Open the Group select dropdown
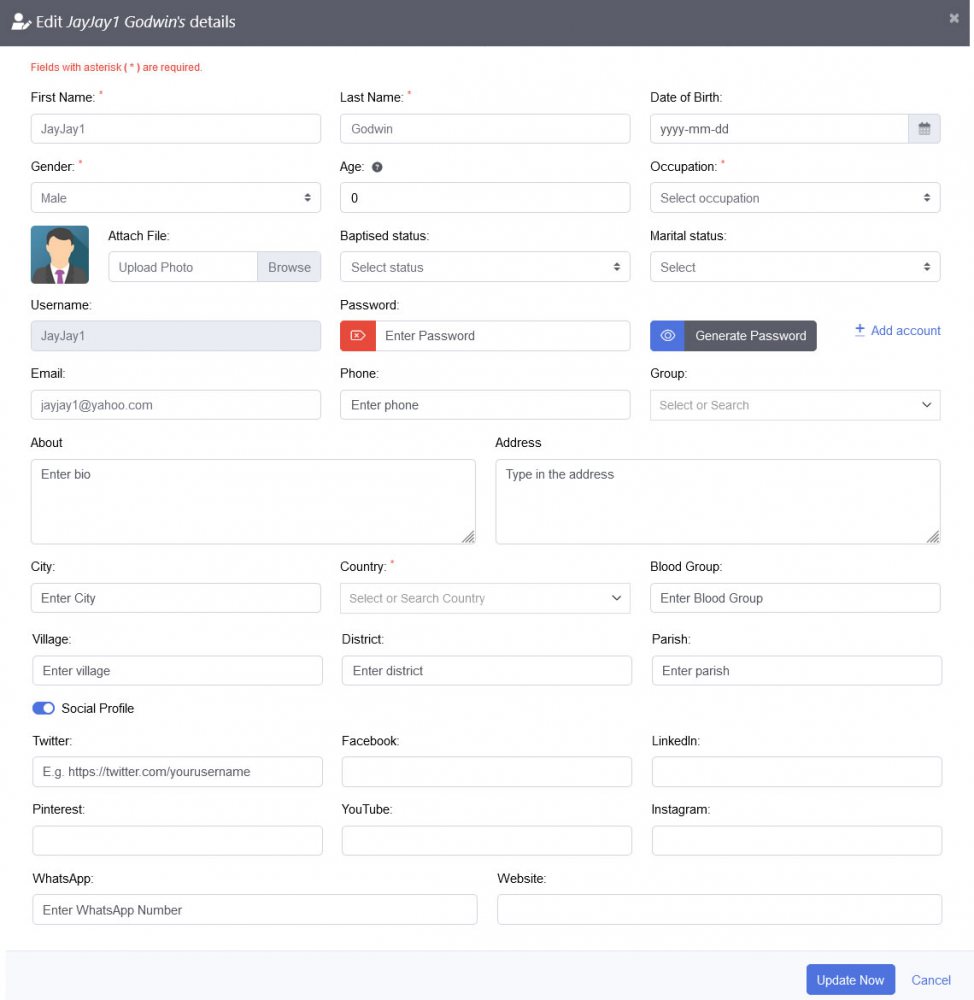The width and height of the screenshot is (974, 1000). [x=794, y=404]
